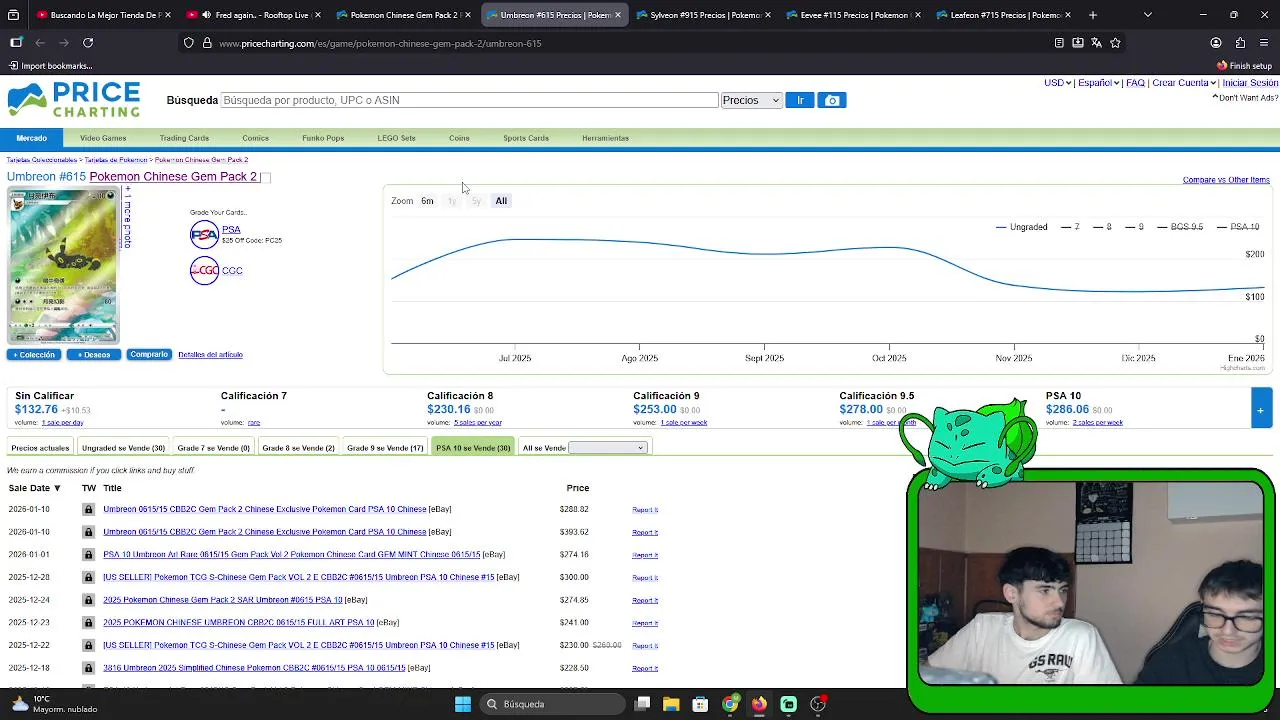Toggle the grade 9 series in chart legend

pos(1134,227)
